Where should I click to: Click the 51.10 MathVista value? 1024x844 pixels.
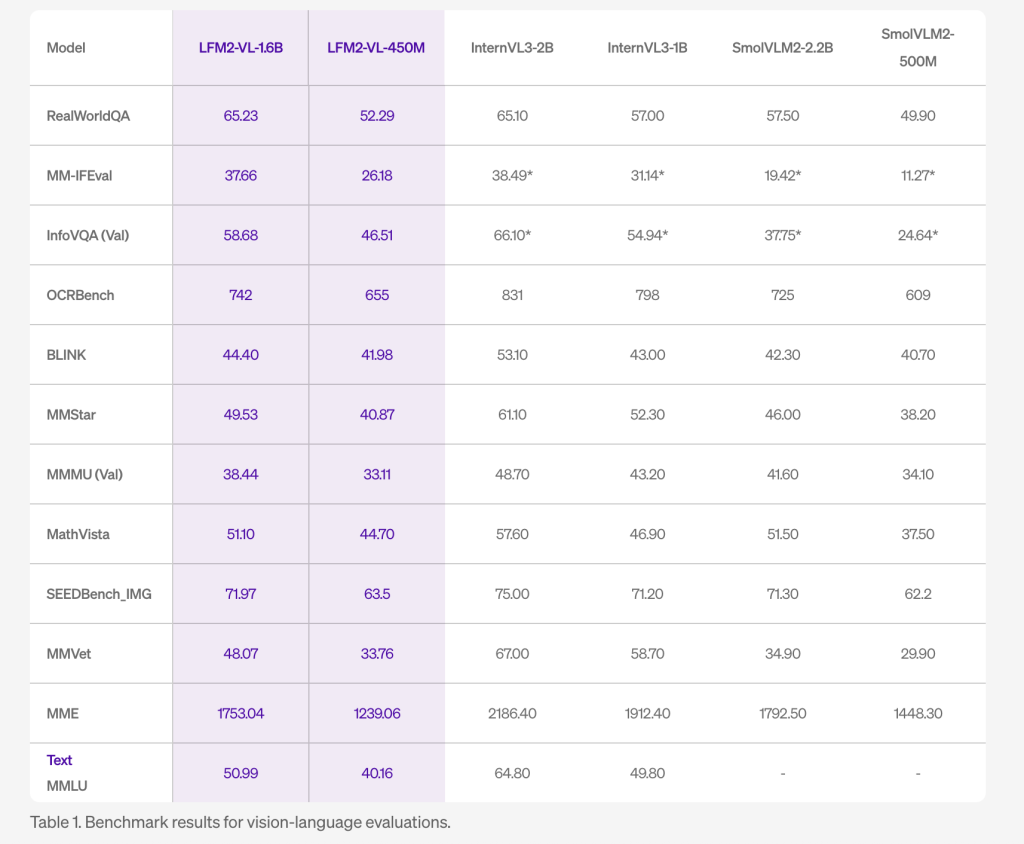coord(240,534)
